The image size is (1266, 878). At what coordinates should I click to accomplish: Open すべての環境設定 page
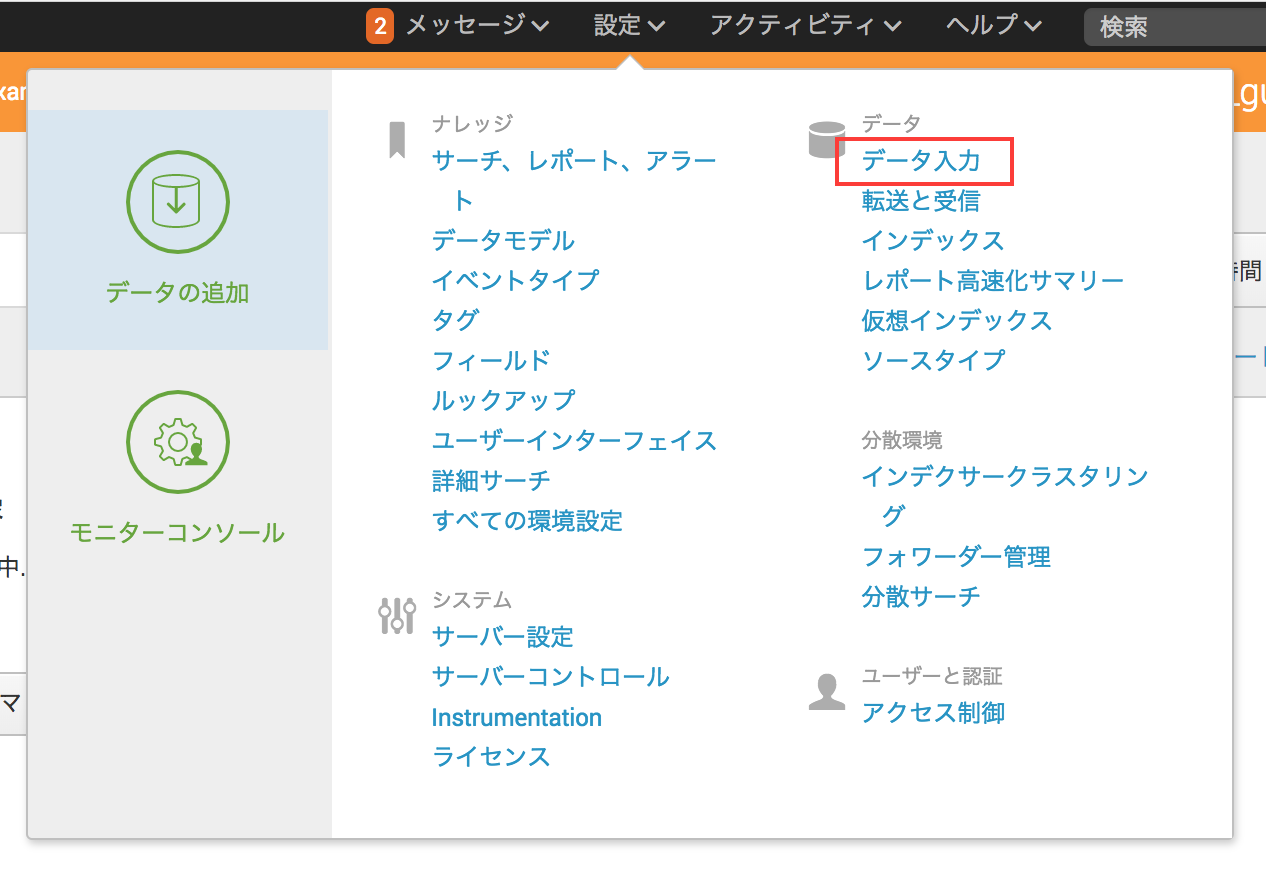click(527, 521)
